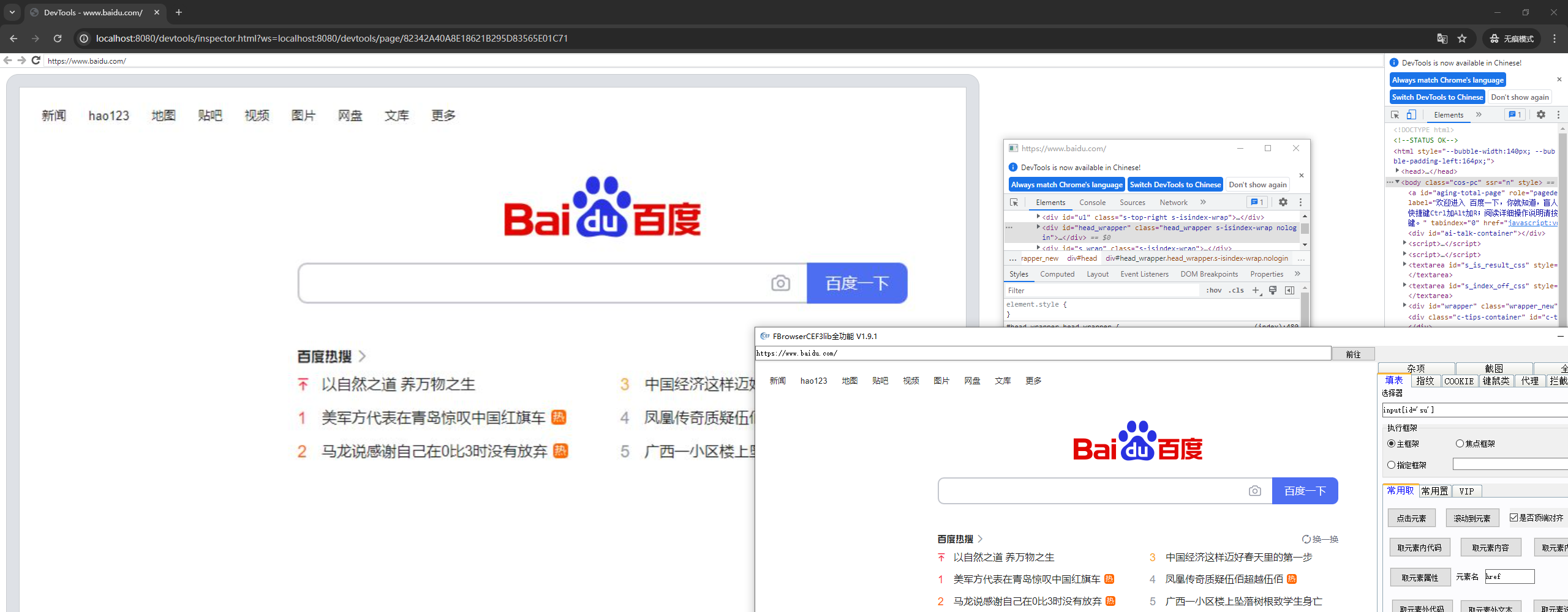Screen dimensions: 1568x612
Task: Switch to the COOKIE tab in FBrowser panel
Action: (1458, 381)
